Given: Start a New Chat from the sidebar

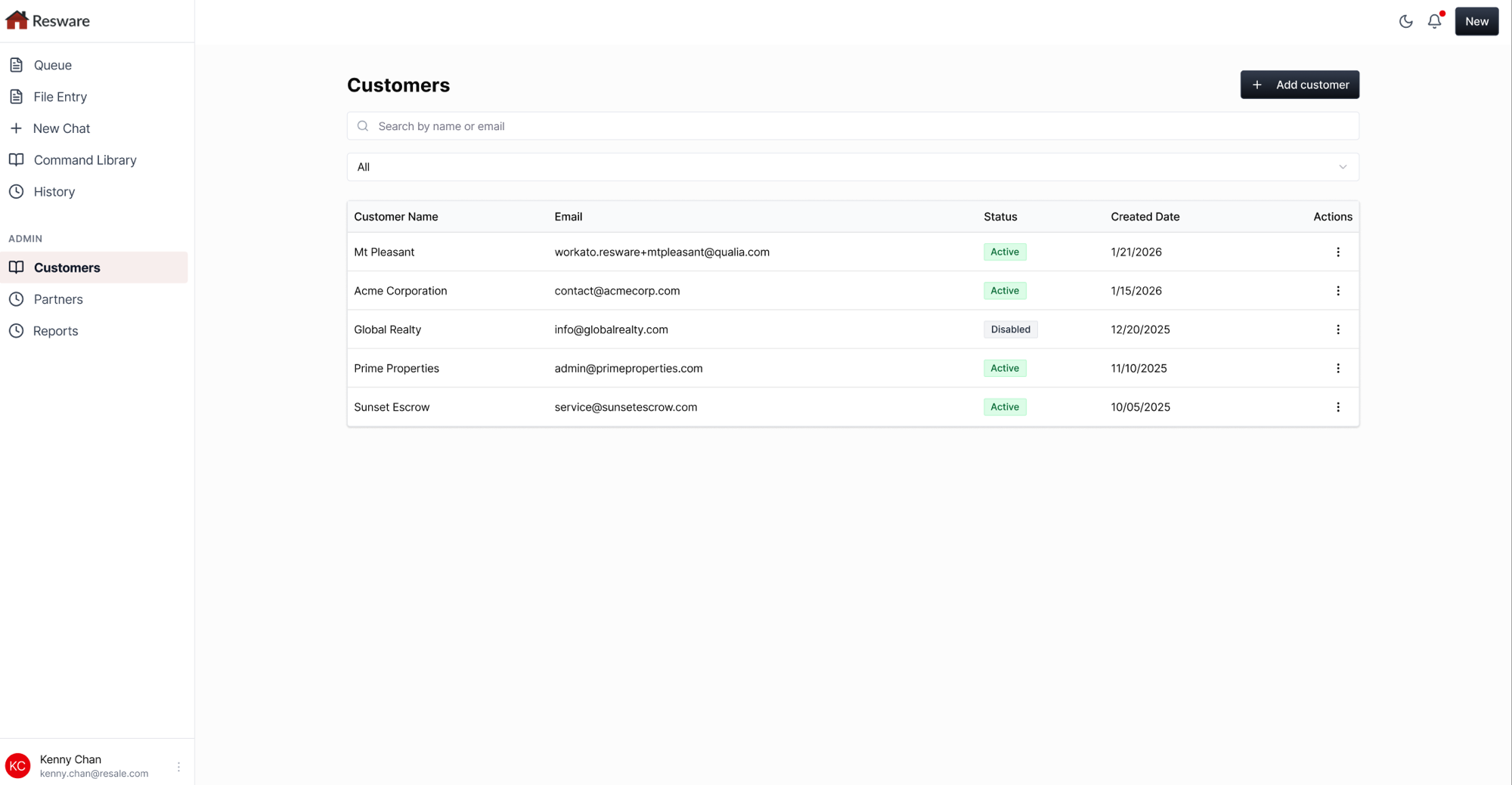Looking at the screenshot, I should [94, 128].
